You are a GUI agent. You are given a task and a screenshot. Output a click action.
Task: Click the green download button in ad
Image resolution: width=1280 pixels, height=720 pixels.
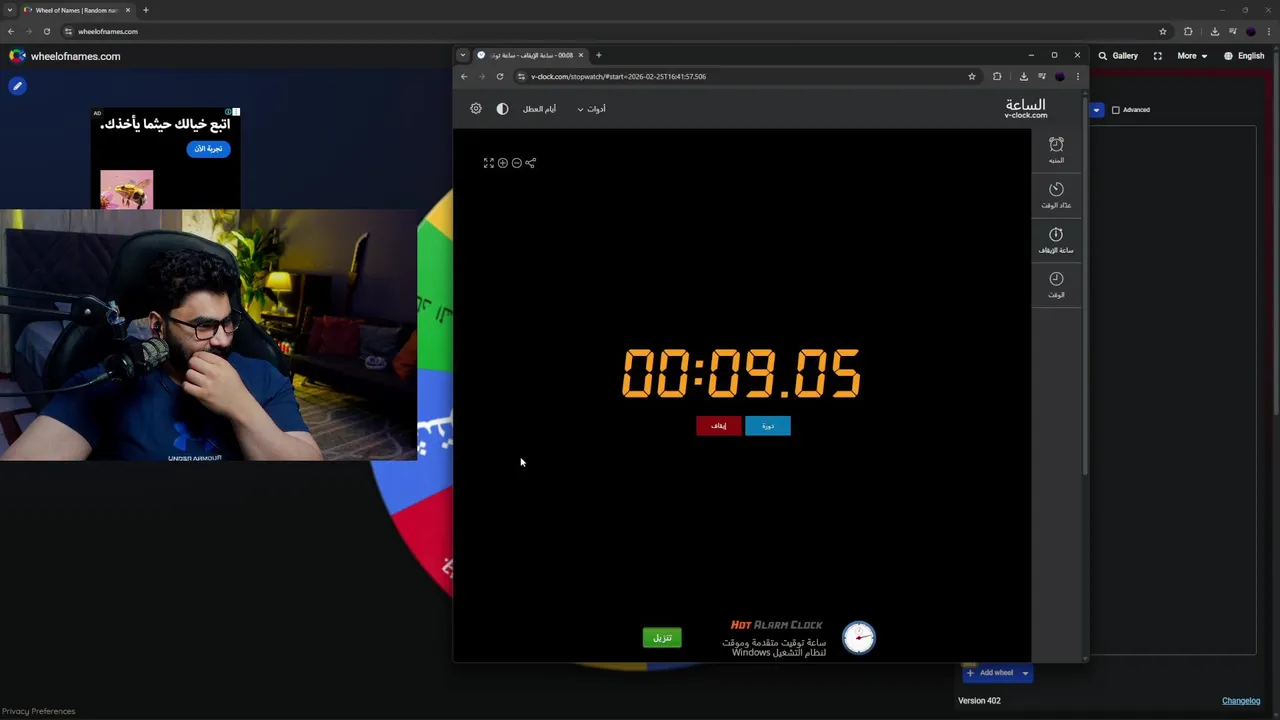[x=662, y=637]
